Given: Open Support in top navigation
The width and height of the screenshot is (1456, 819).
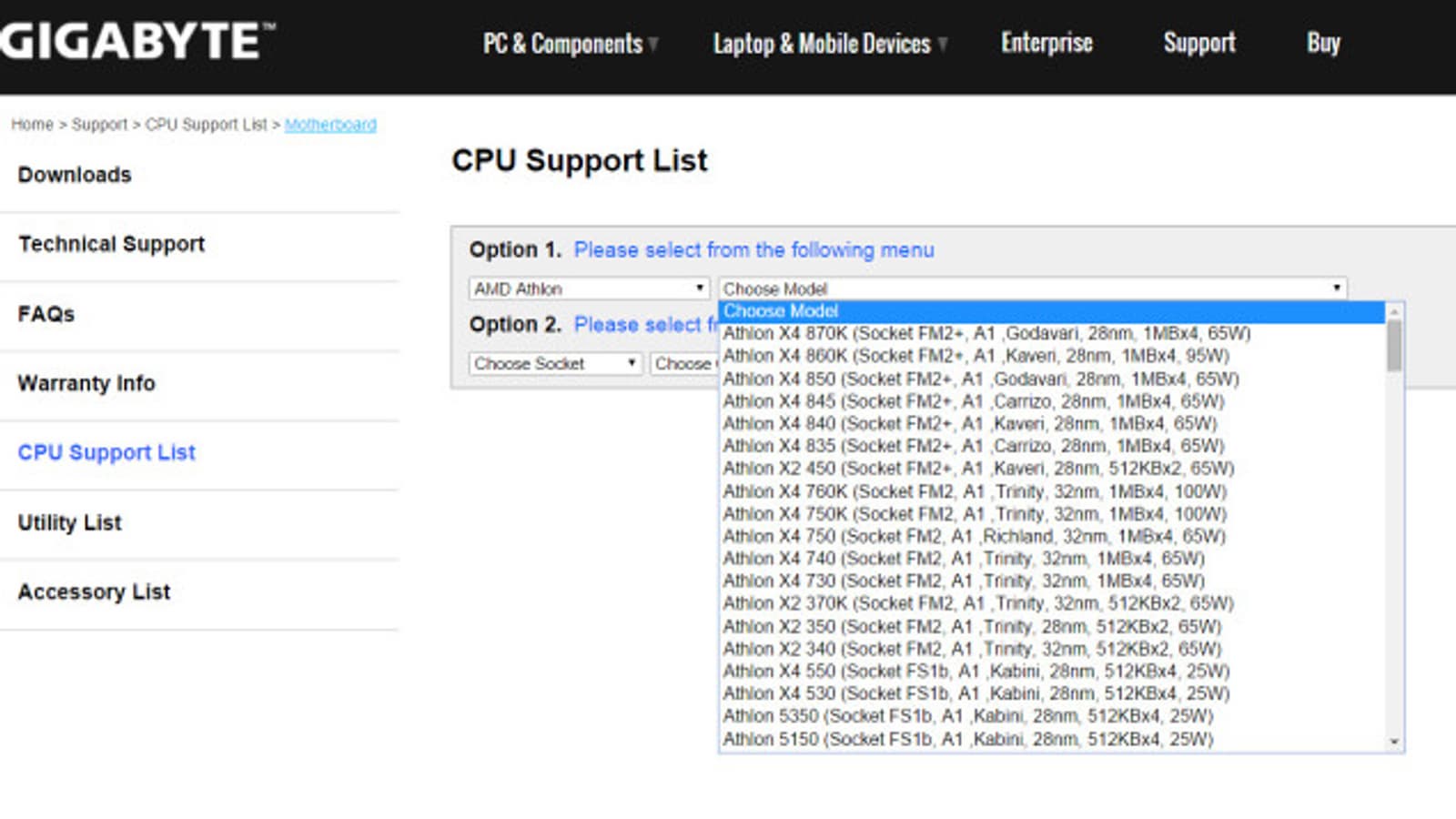Looking at the screenshot, I should 1198,42.
